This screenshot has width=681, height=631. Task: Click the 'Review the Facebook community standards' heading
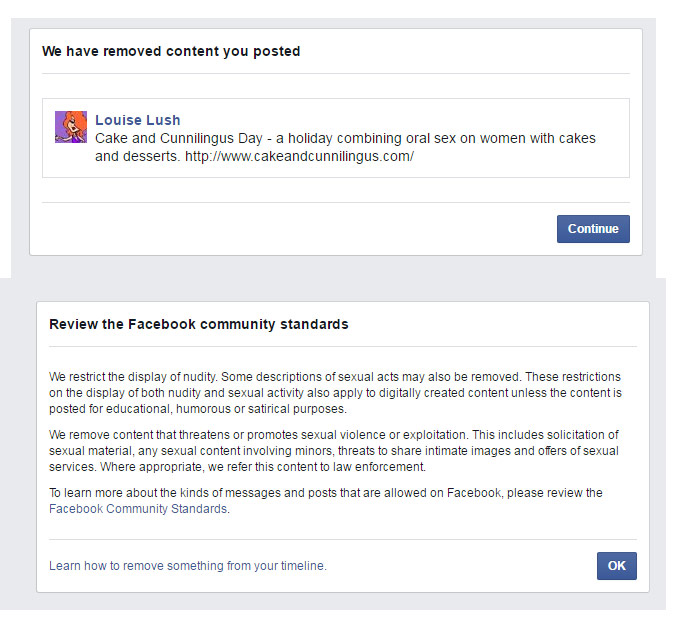[x=199, y=325]
